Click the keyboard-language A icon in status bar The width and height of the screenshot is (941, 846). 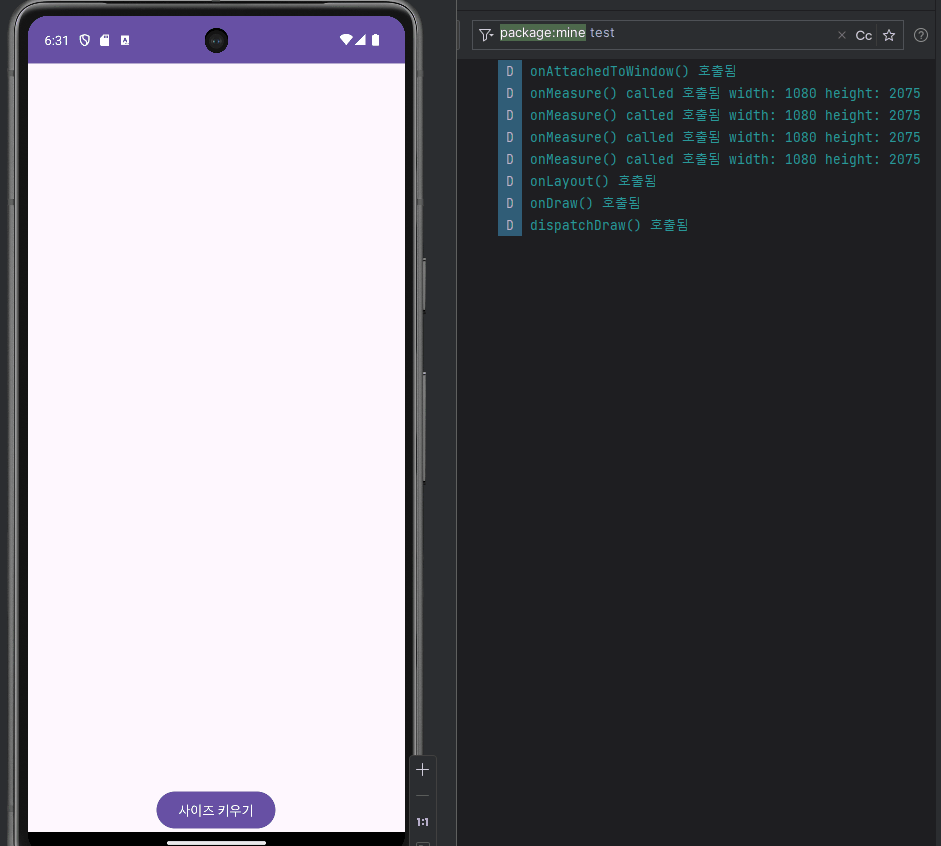[x=125, y=40]
